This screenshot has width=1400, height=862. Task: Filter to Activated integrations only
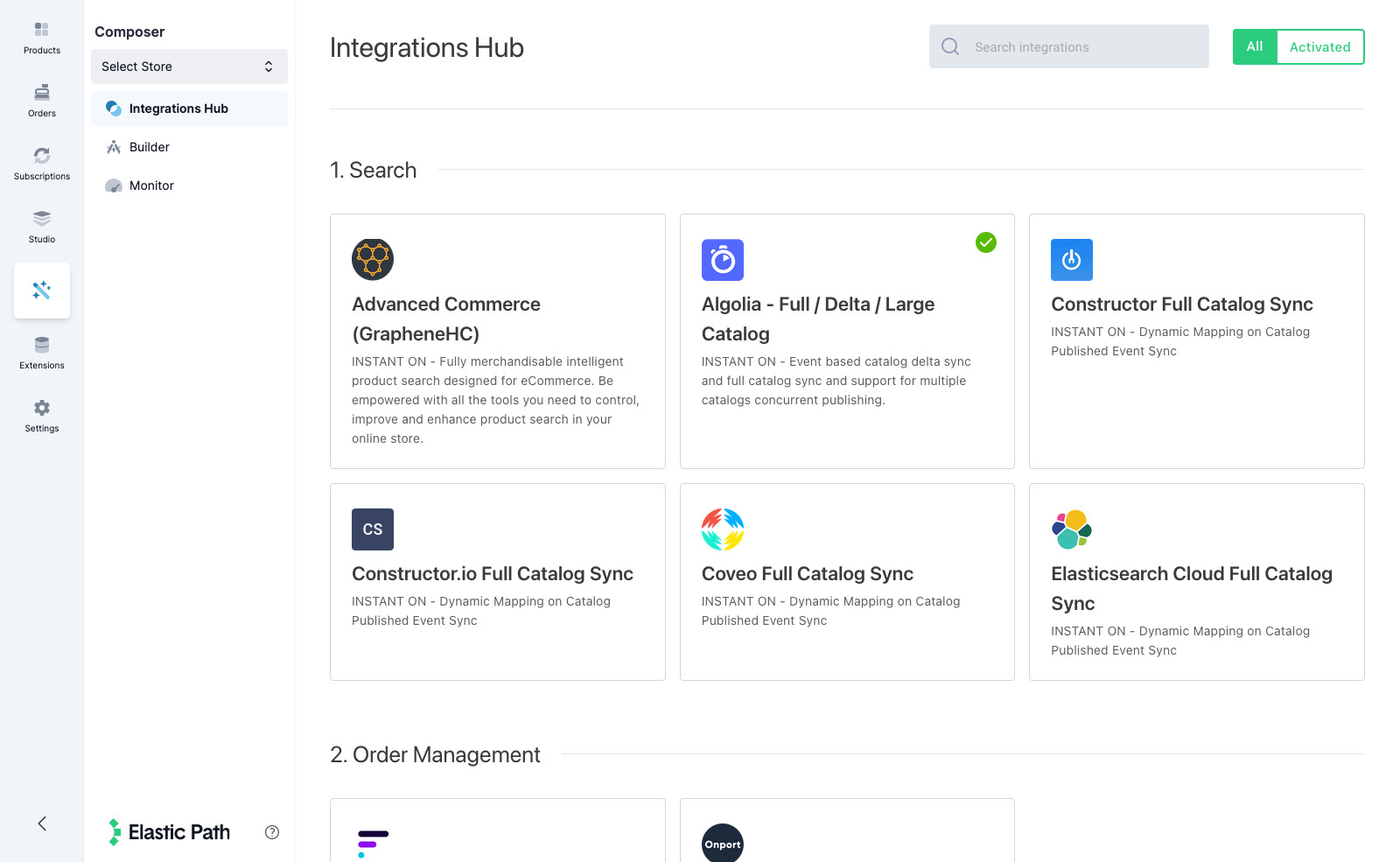pos(1319,47)
